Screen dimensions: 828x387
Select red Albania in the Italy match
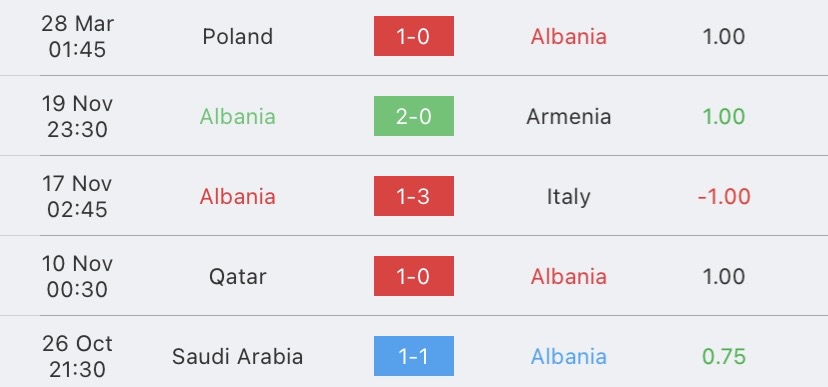click(238, 197)
